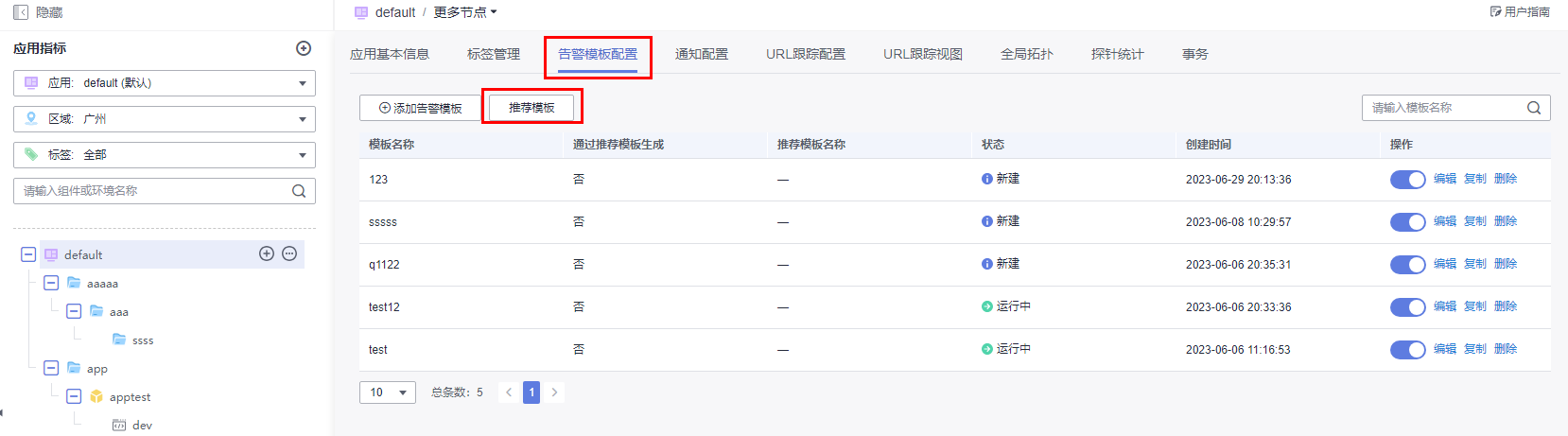The image size is (1568, 436).
Task: Select the ssss tree item label
Action: pos(143,340)
